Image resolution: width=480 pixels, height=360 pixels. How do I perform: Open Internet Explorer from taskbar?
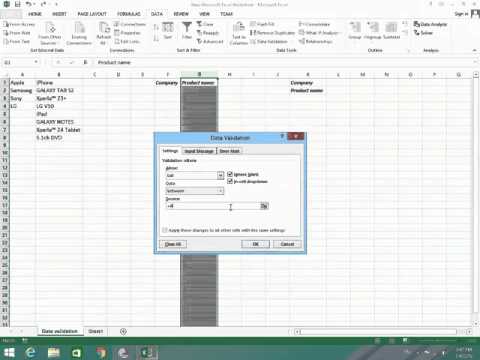(x=31, y=352)
